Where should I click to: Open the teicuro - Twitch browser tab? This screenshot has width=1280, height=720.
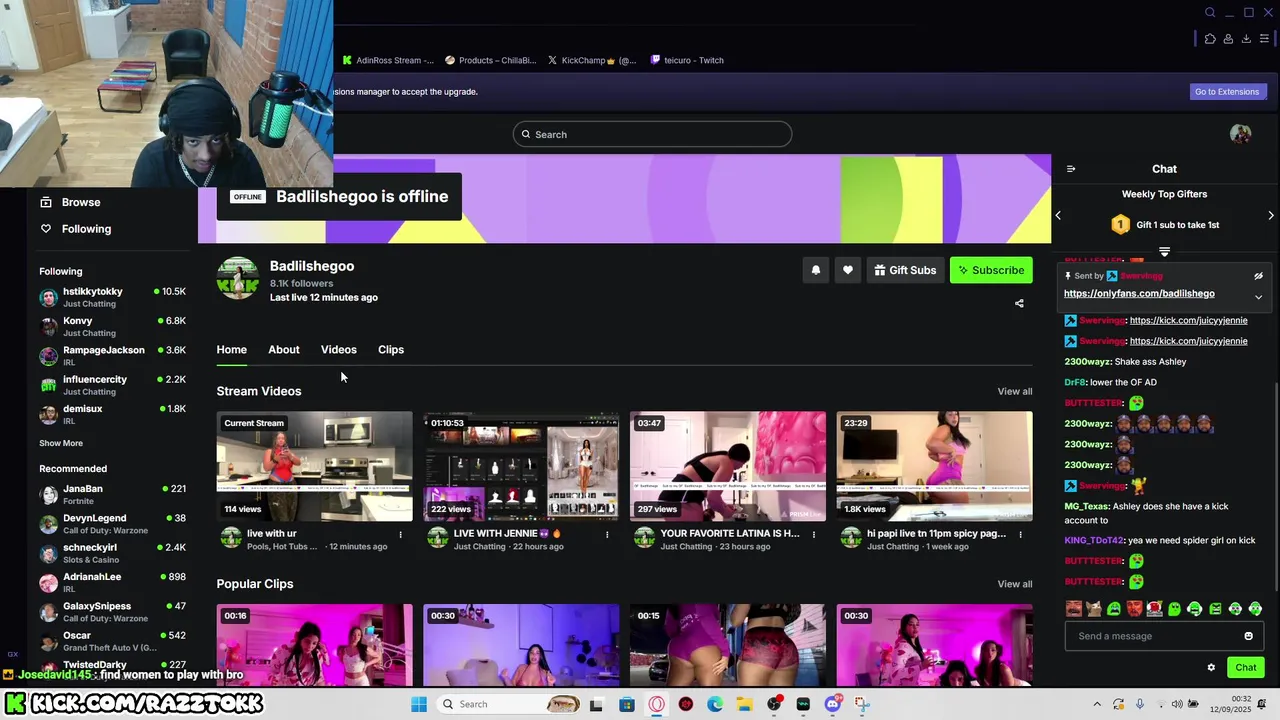687,60
